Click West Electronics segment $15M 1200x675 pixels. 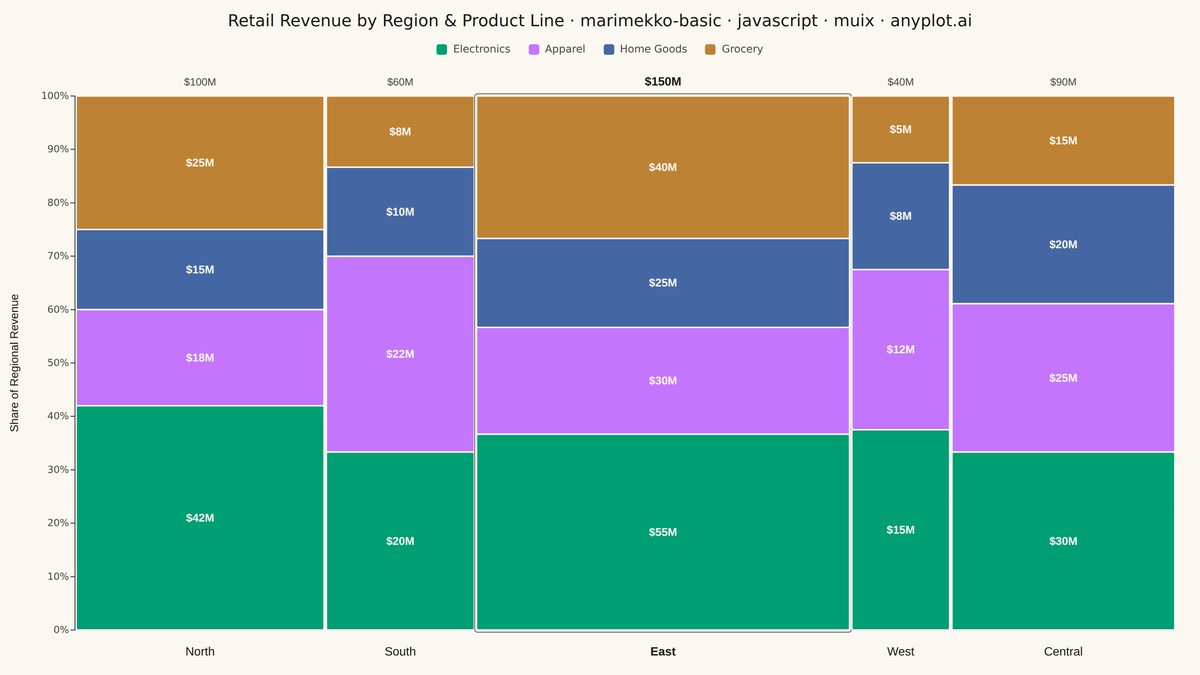point(901,530)
